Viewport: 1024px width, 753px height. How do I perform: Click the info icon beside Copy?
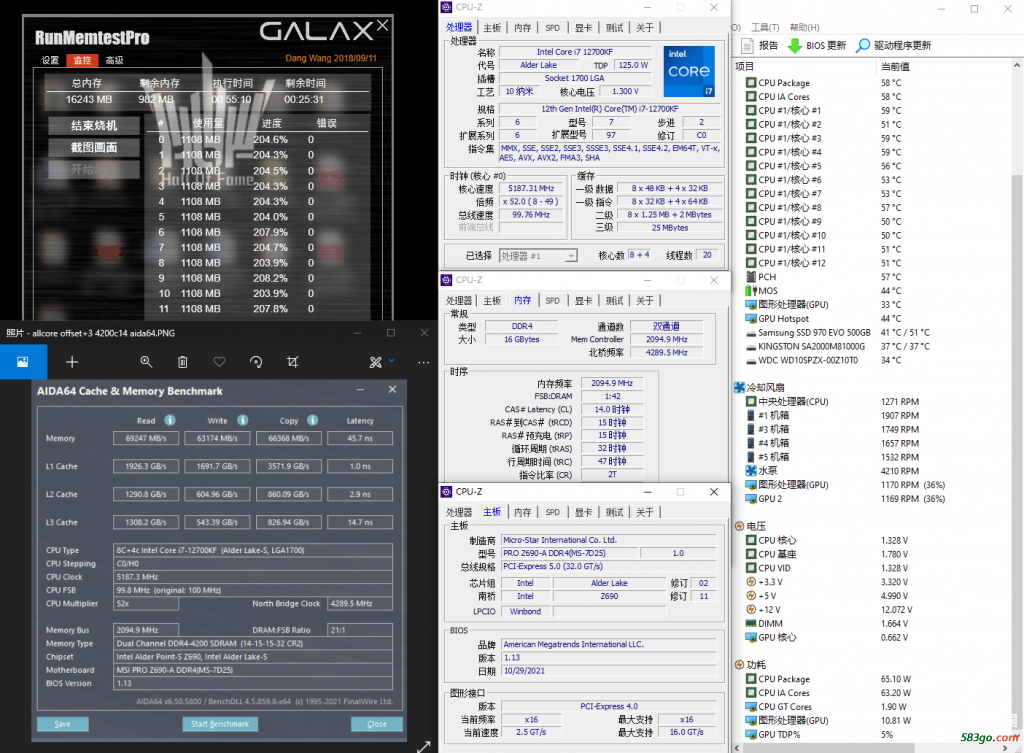click(x=313, y=420)
